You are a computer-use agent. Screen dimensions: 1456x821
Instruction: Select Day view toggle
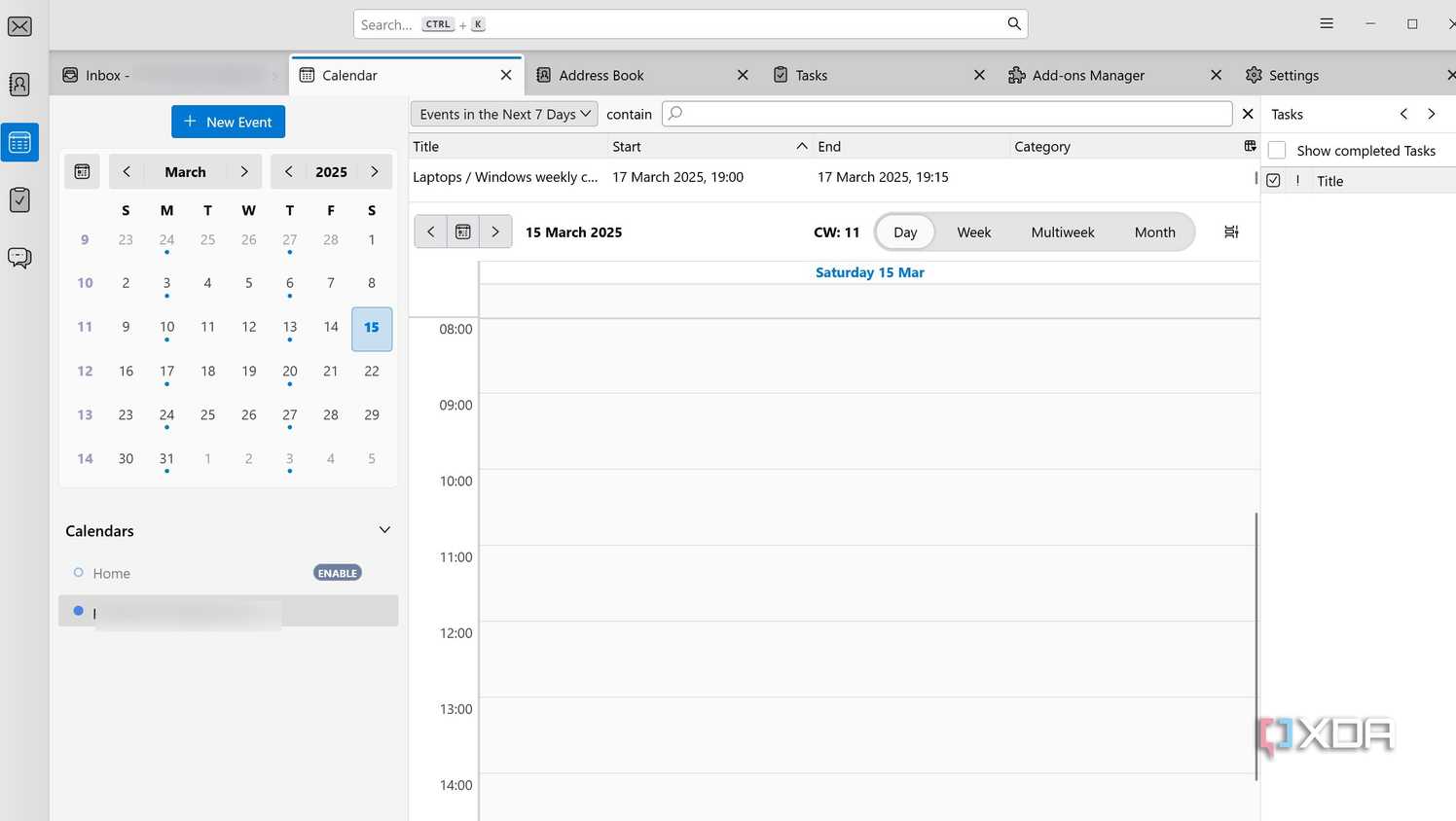(x=905, y=232)
